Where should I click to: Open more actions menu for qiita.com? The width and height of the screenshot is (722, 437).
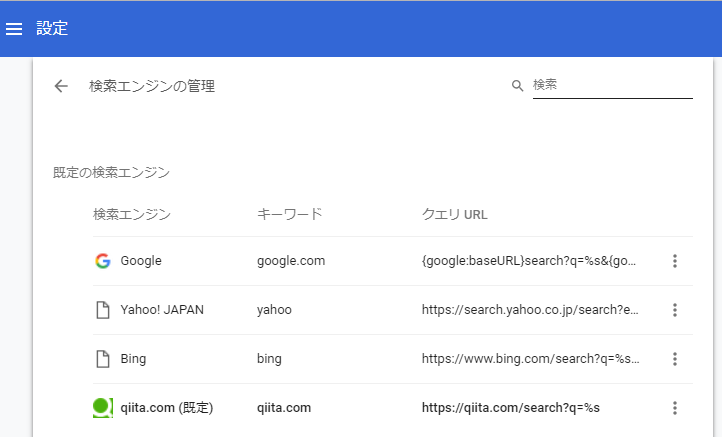pos(675,408)
